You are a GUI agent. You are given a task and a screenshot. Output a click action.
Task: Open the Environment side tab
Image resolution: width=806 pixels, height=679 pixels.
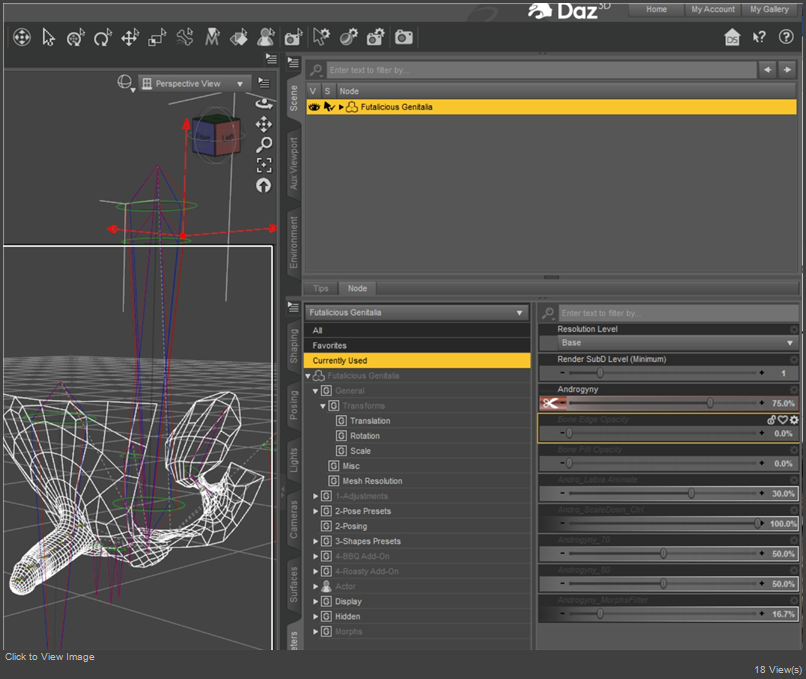pos(294,242)
